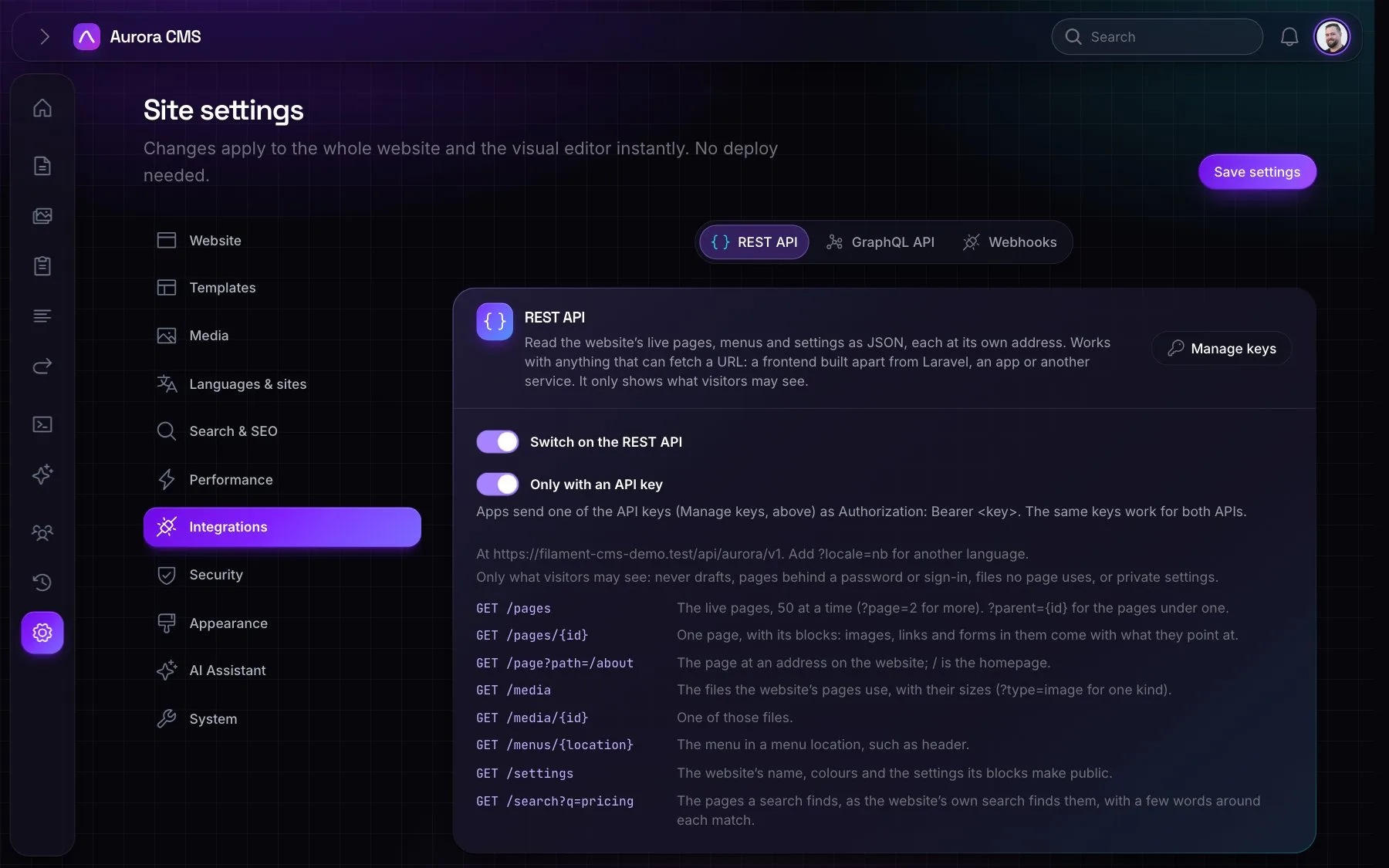1389x868 pixels.
Task: Open the users group sidebar icon
Action: point(42,532)
